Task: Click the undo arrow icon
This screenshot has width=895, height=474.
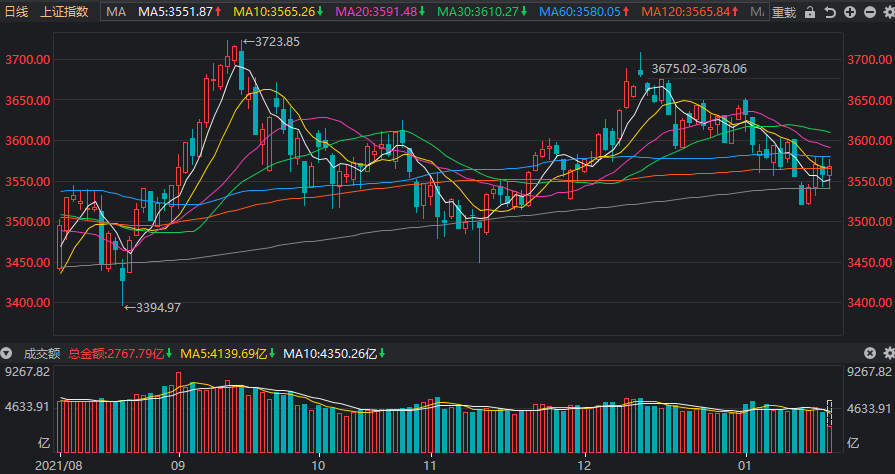Action: click(829, 13)
